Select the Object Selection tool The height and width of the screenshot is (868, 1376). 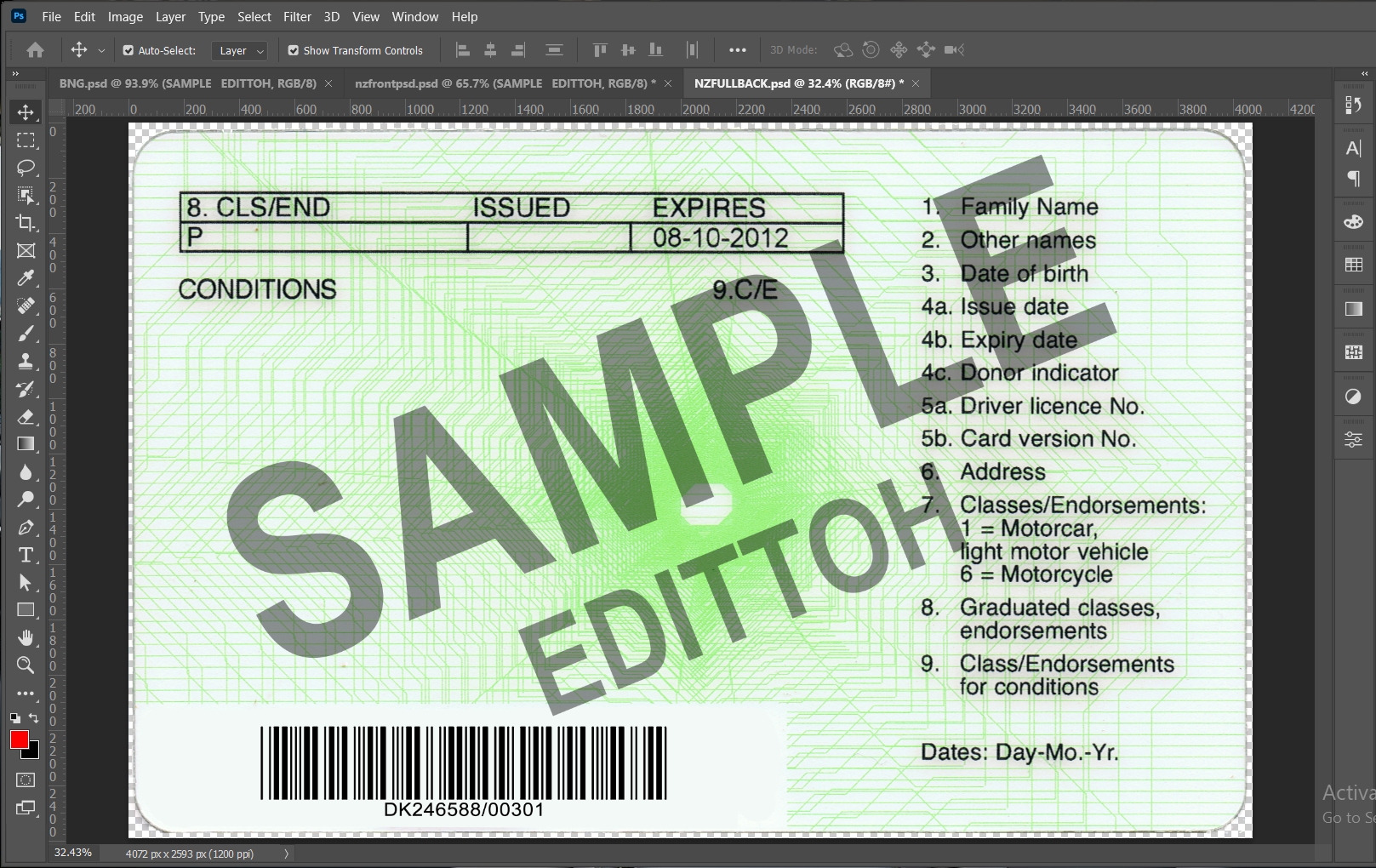pos(26,195)
